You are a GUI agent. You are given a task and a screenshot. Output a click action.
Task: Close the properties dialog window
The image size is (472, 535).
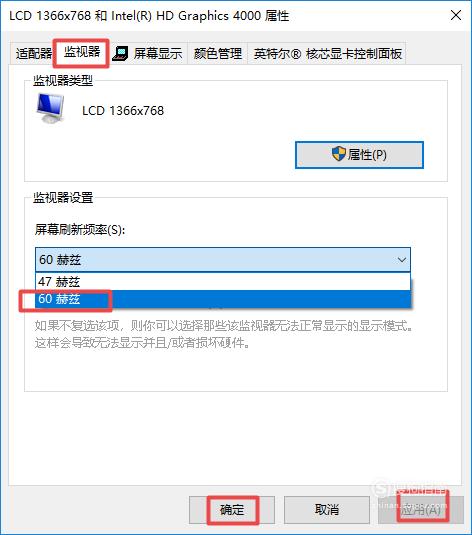click(456, 15)
